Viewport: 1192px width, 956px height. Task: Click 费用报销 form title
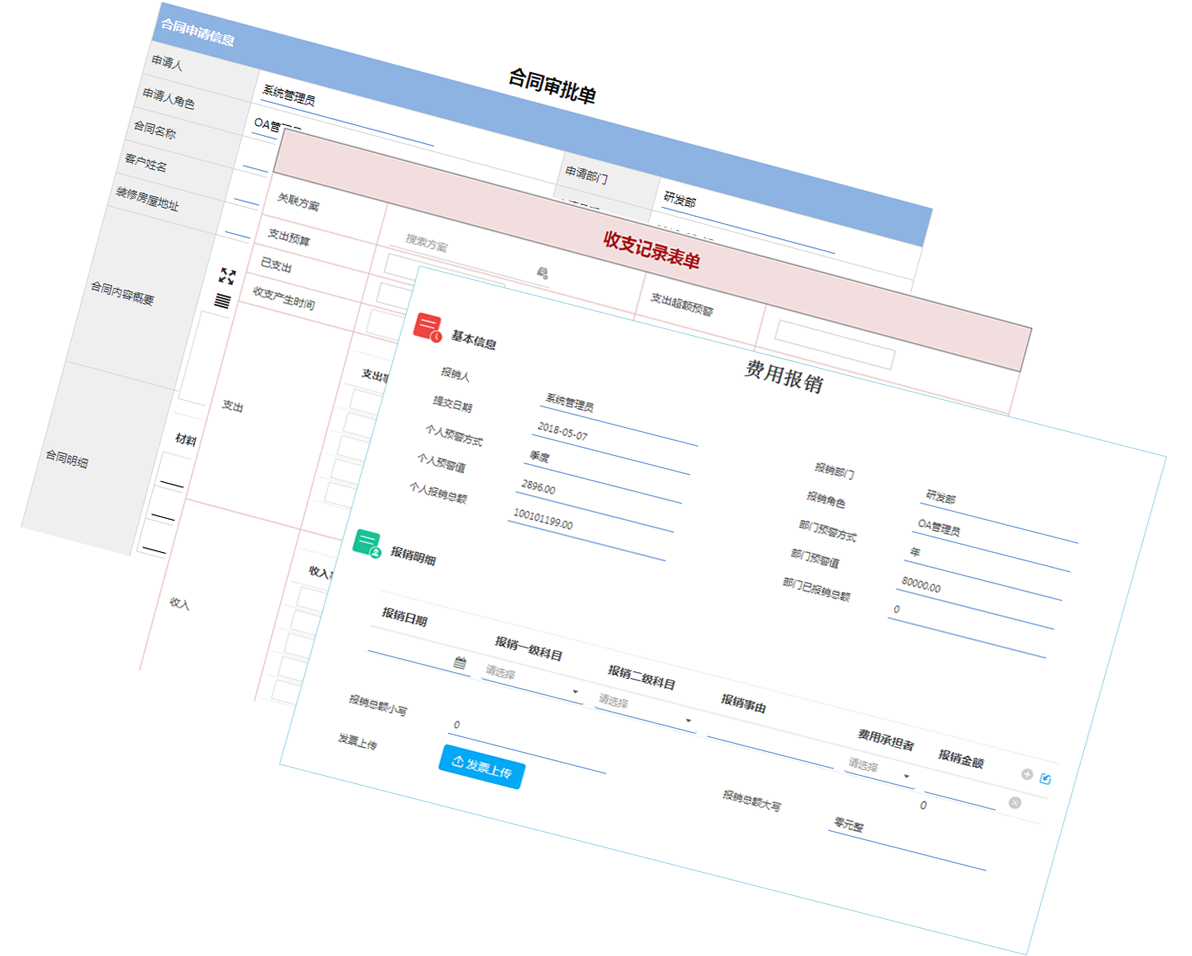click(783, 376)
